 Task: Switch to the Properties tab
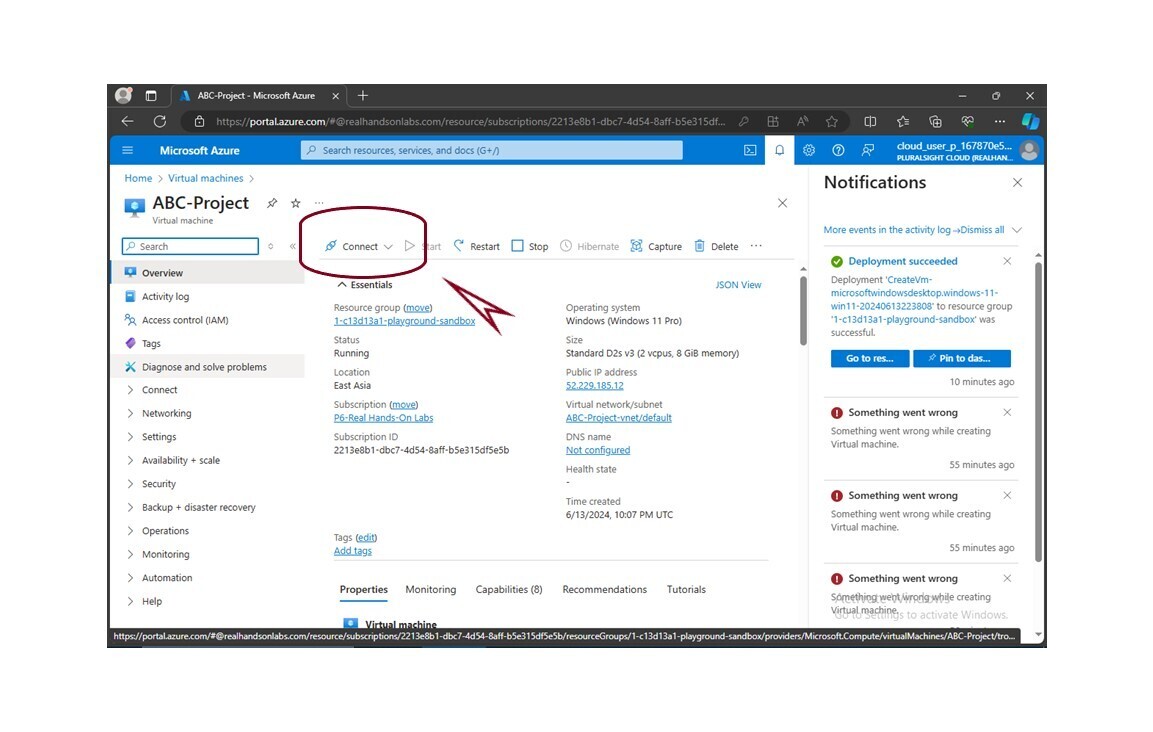(x=363, y=590)
